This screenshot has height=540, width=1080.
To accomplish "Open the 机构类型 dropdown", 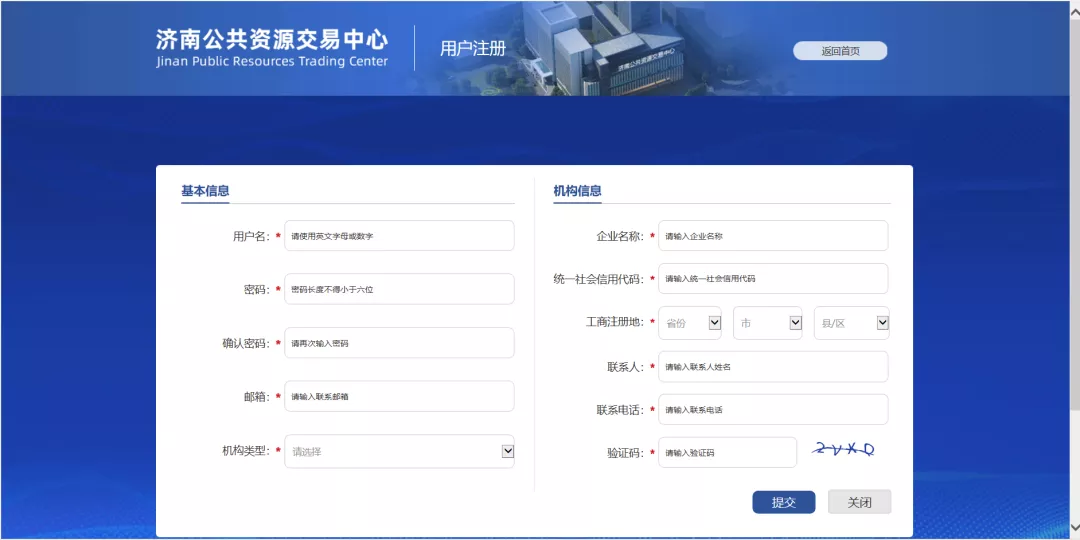I will coord(399,451).
